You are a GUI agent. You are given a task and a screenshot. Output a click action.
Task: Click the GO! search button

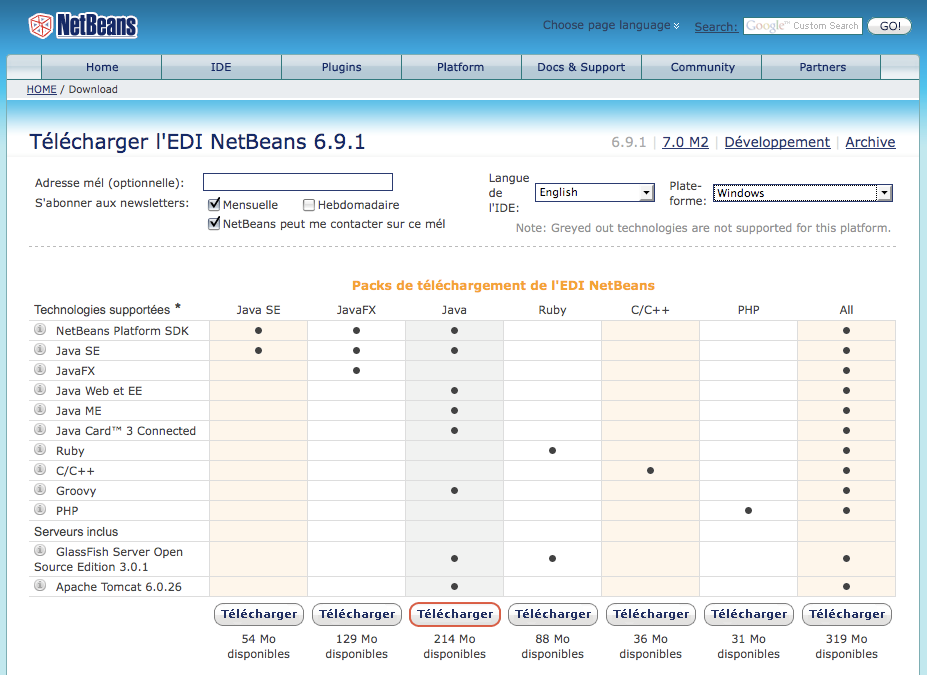click(890, 26)
